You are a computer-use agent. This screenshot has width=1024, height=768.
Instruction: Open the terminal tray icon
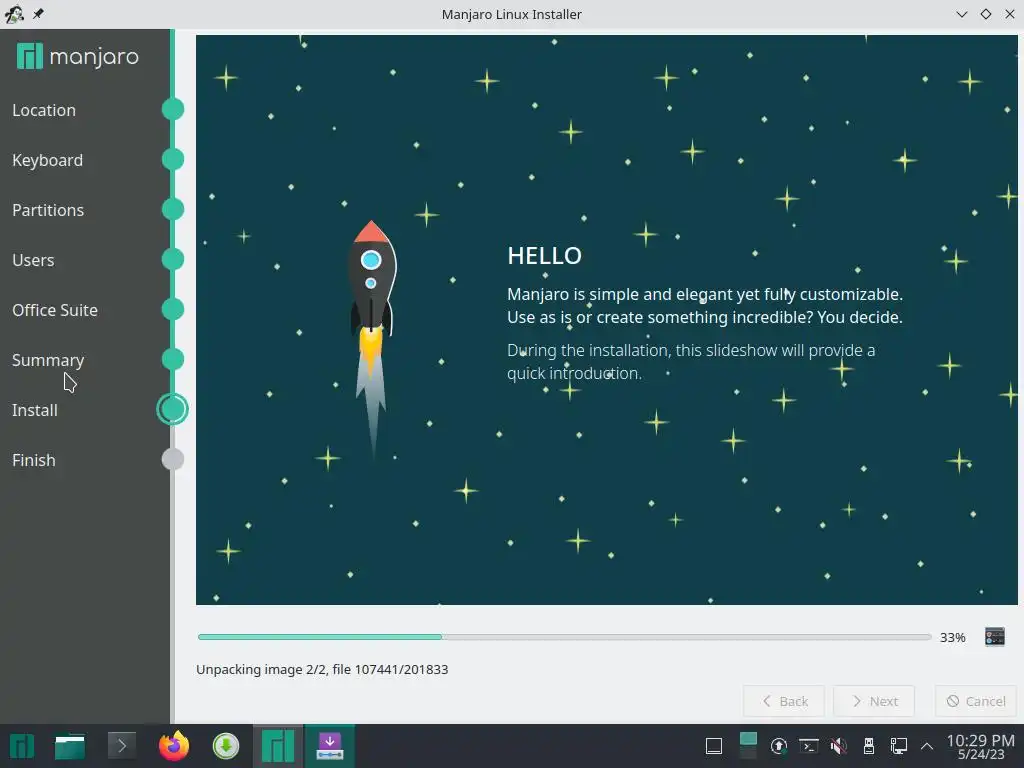point(808,746)
